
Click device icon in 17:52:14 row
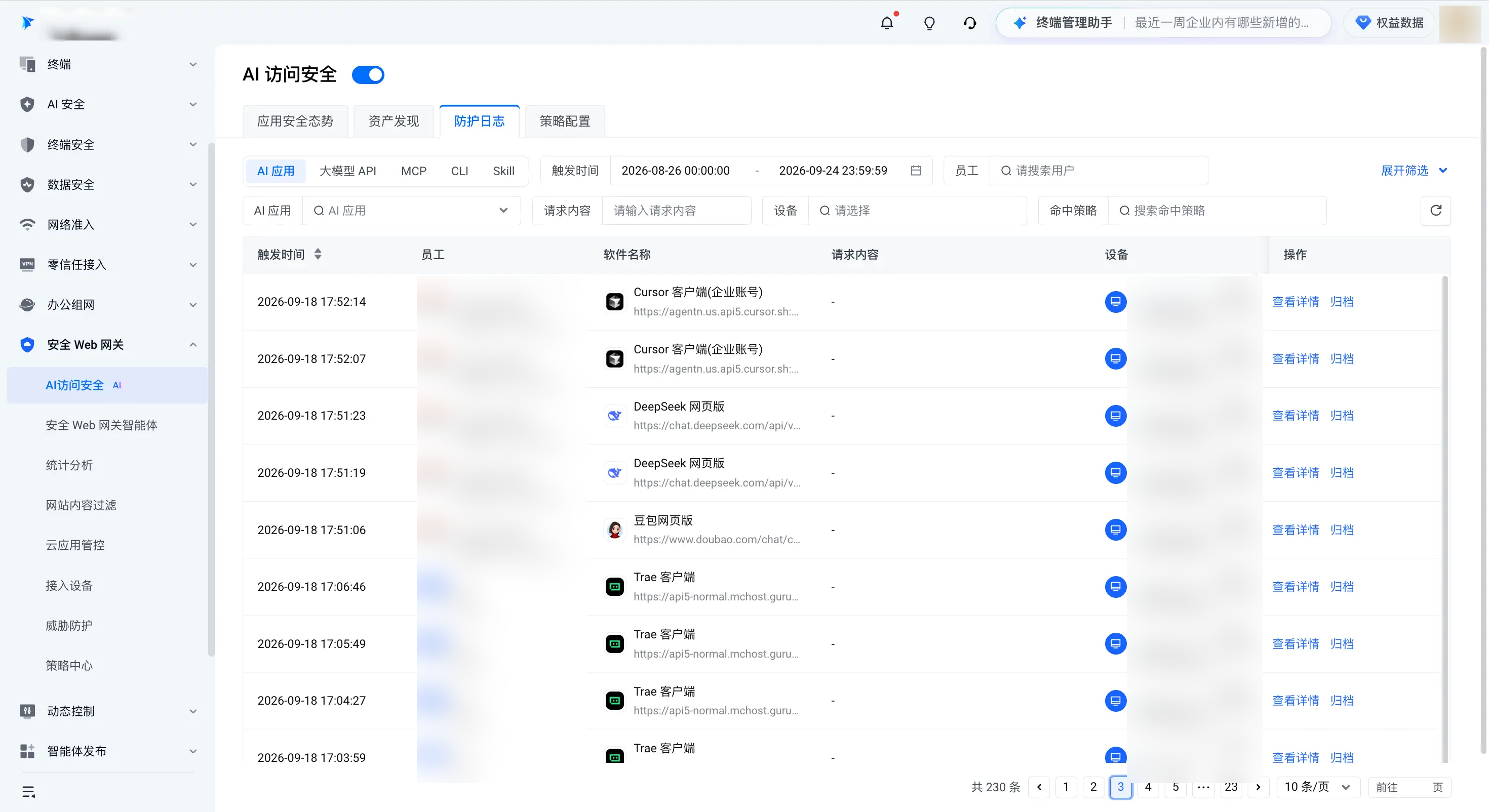click(x=1115, y=302)
